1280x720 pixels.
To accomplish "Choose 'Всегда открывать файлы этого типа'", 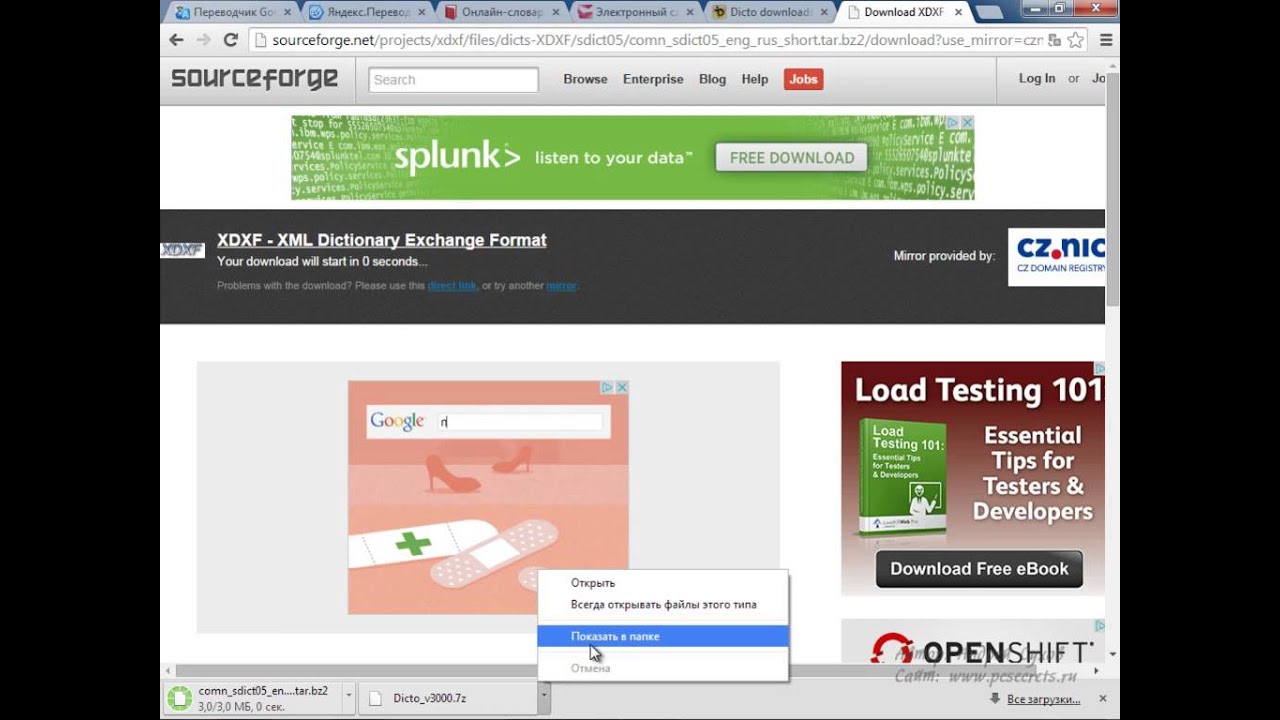I will 663,604.
